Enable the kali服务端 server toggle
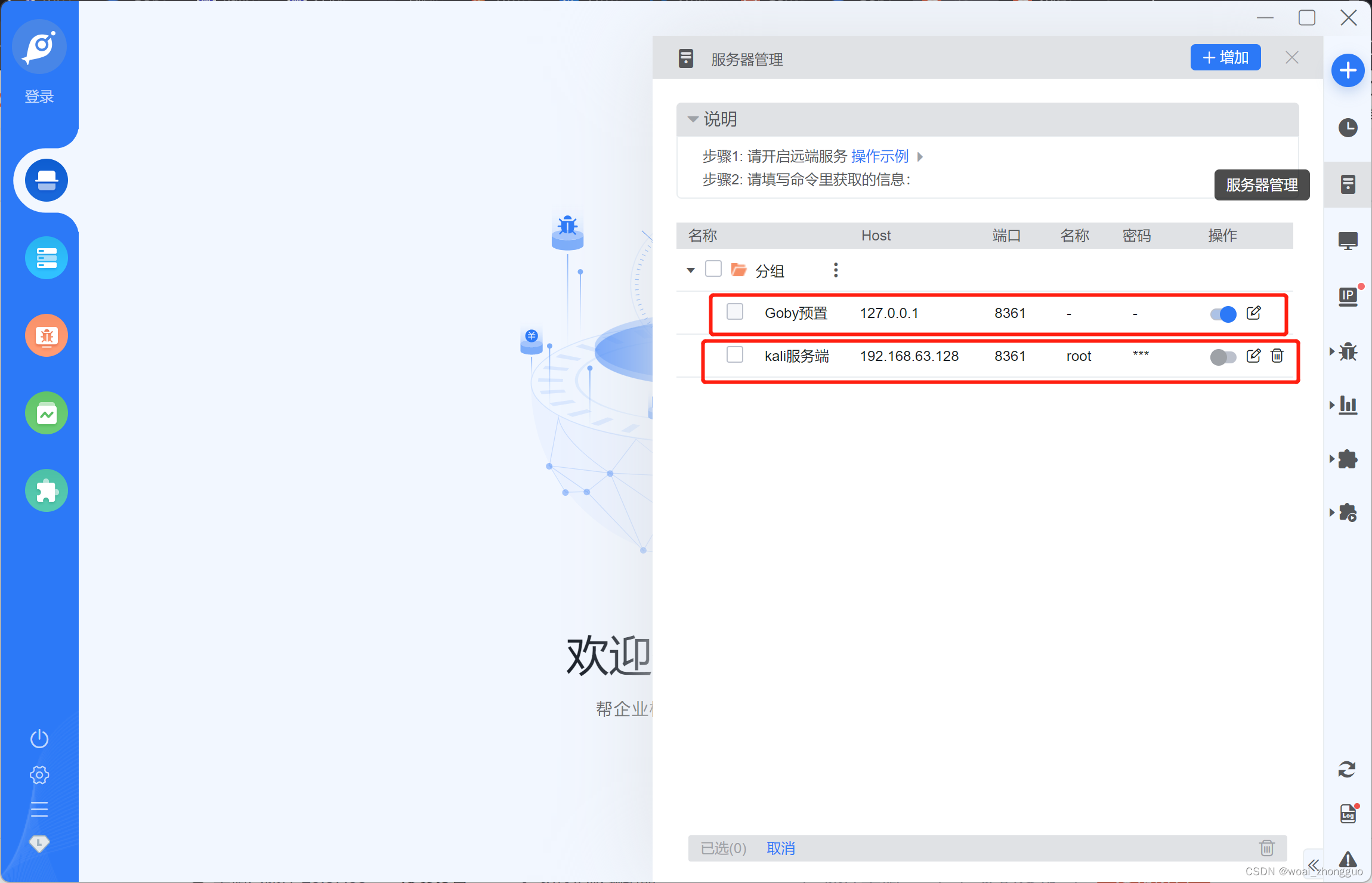Screen dimensions: 1372x883 pyautogui.click(x=1223, y=357)
